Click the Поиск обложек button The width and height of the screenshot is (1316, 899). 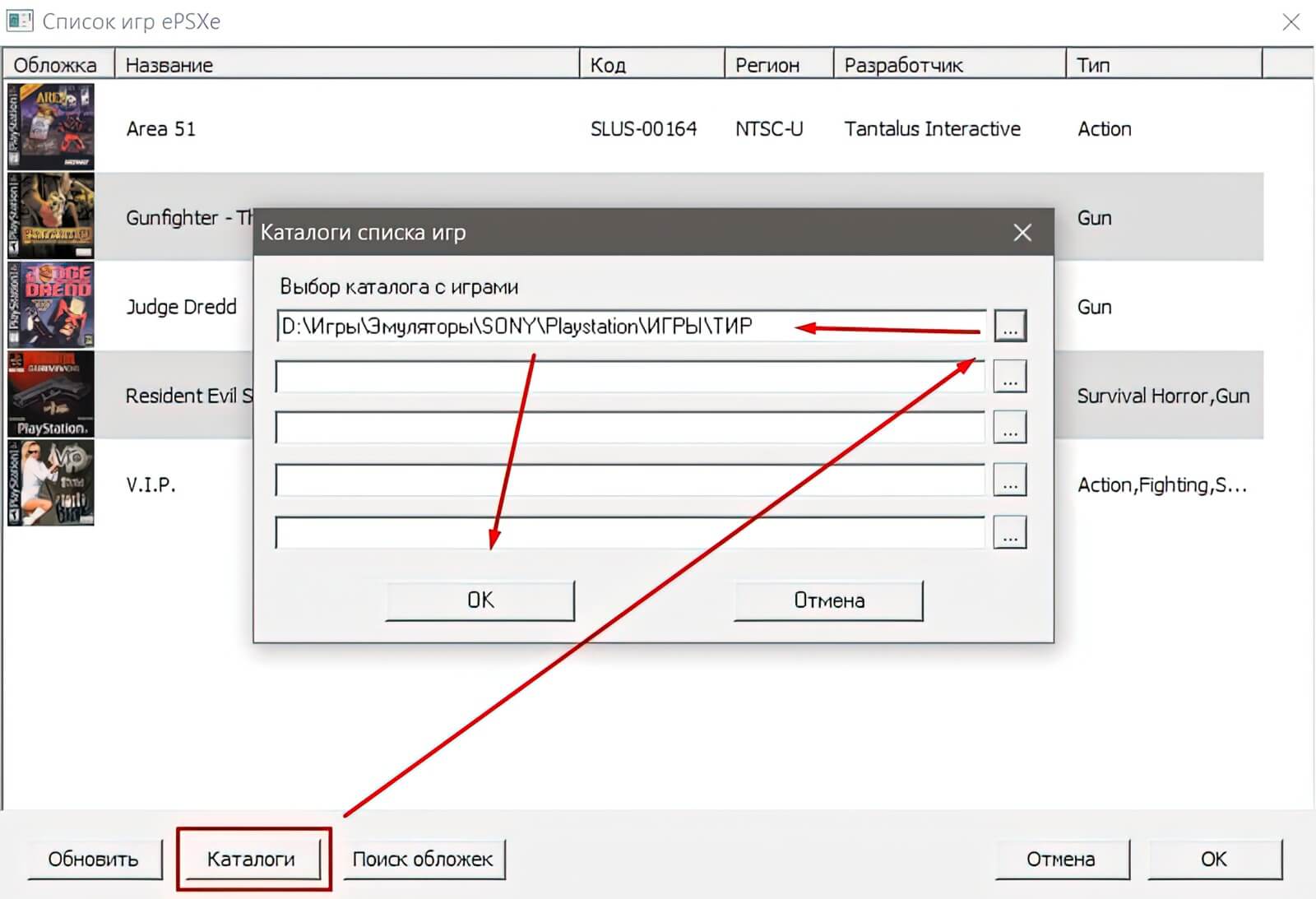click(x=423, y=860)
